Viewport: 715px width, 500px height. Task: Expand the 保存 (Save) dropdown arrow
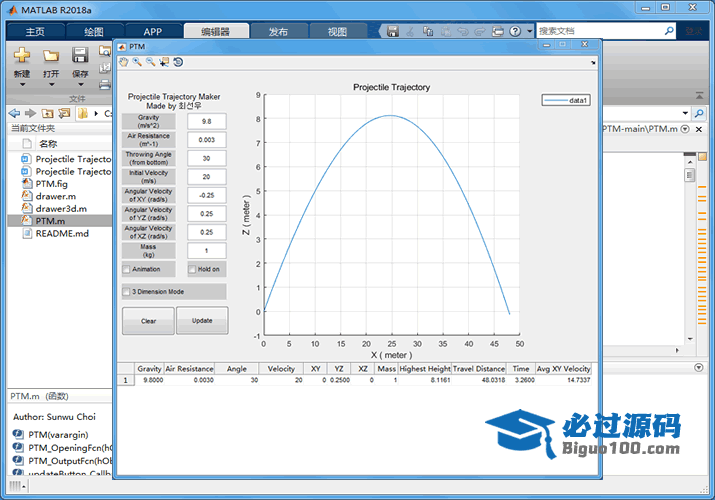[x=79, y=83]
